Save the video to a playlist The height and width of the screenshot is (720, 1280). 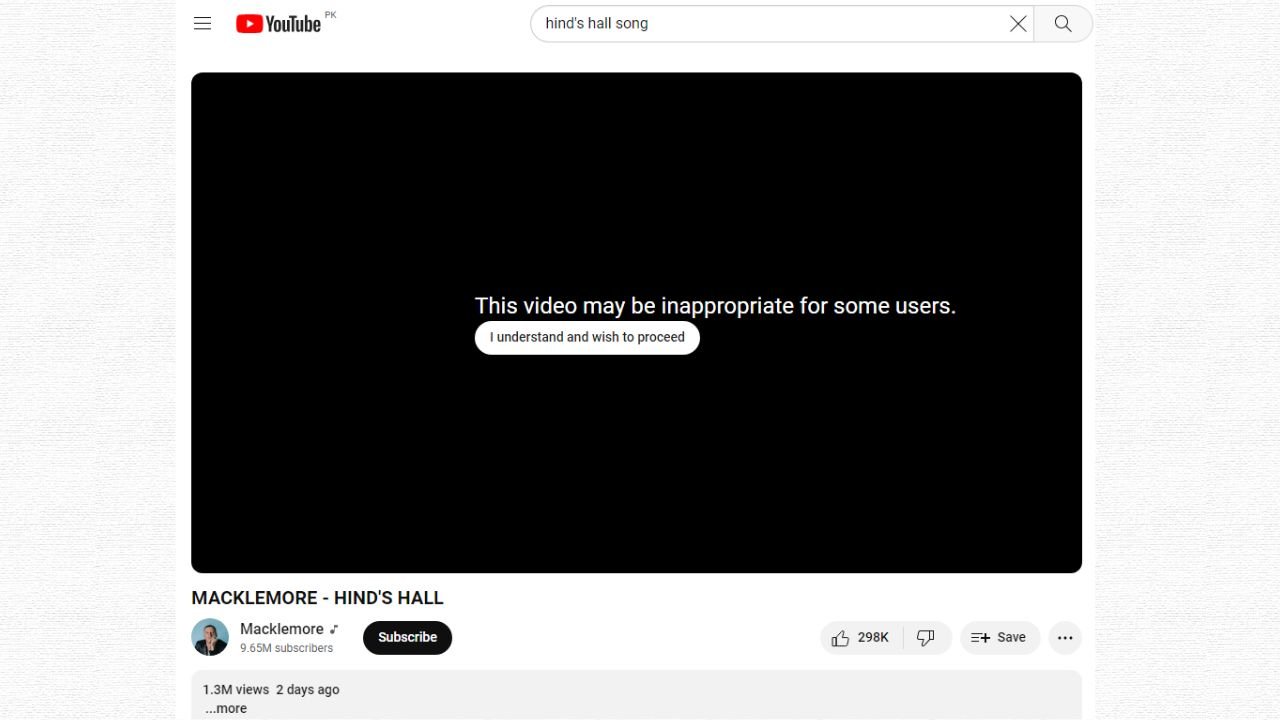(x=1000, y=638)
